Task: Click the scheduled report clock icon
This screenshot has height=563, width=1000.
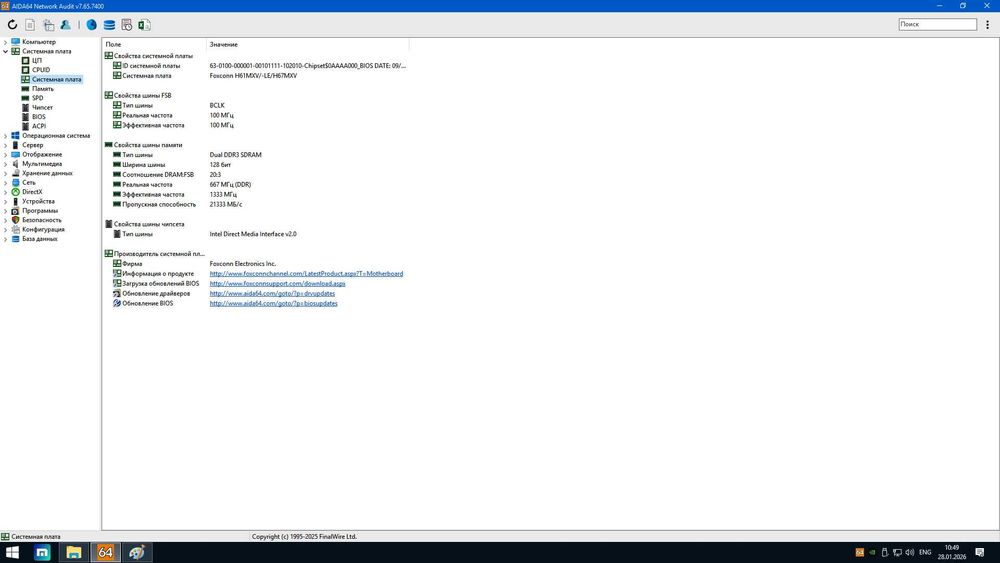Action: (127, 25)
